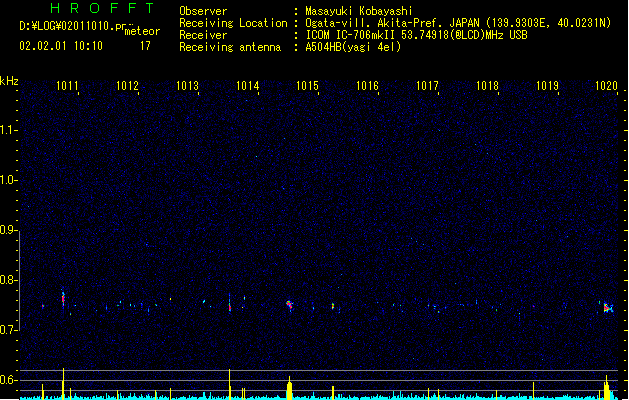Click the 1011 time axis label
This screenshot has width=629, height=400.
tap(67, 85)
